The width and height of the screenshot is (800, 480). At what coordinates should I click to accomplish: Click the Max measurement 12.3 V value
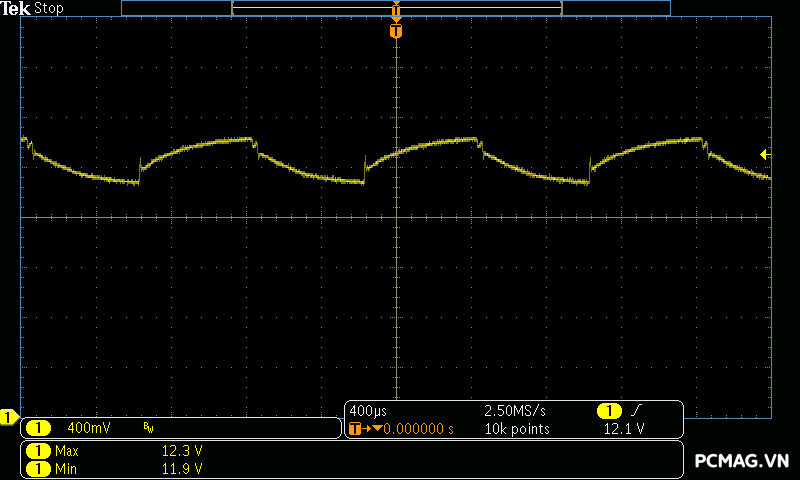182,451
